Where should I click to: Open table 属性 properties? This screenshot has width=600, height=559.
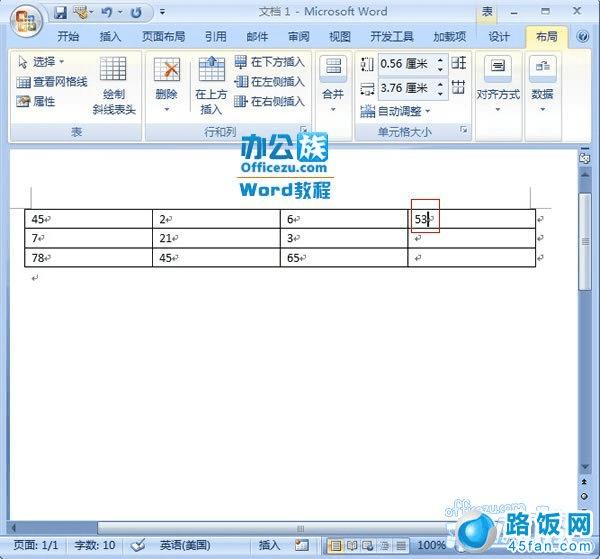(x=36, y=101)
